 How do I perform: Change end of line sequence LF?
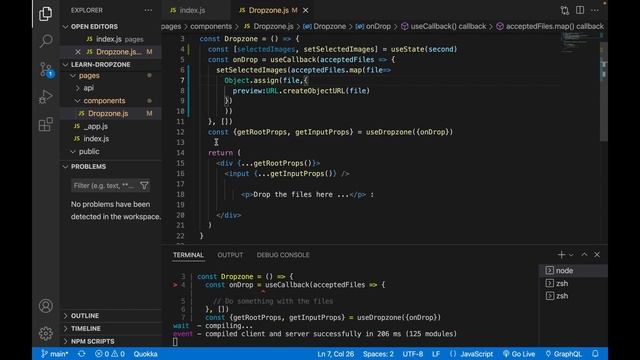pos(436,354)
